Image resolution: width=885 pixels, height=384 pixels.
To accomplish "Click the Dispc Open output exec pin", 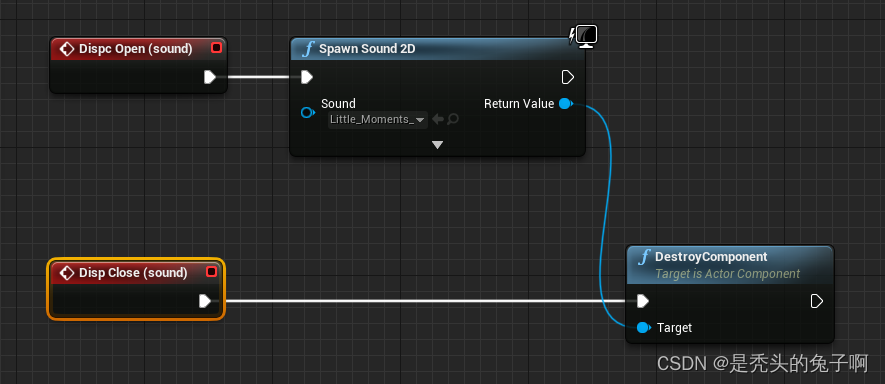I will (x=210, y=77).
